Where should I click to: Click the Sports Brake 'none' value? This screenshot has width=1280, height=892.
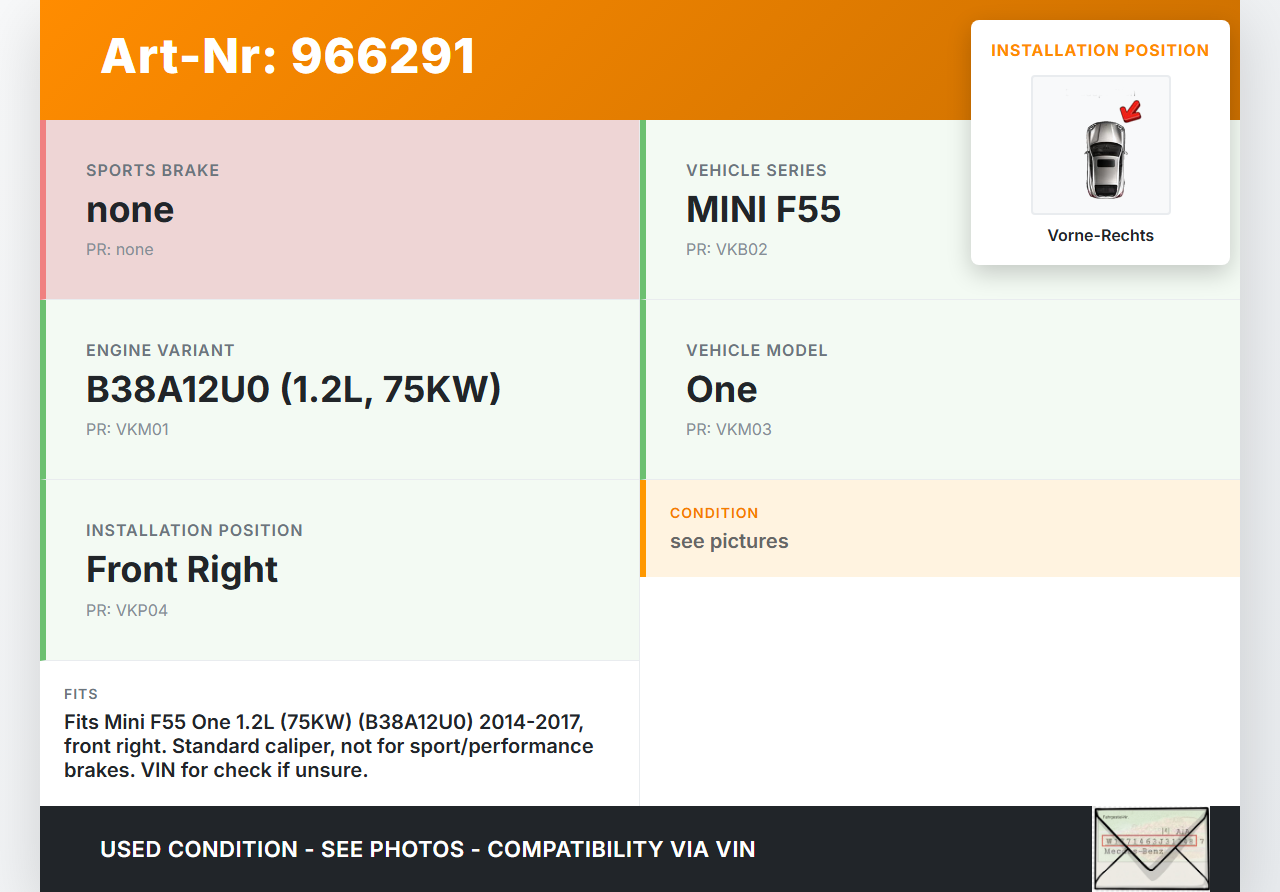coord(130,210)
